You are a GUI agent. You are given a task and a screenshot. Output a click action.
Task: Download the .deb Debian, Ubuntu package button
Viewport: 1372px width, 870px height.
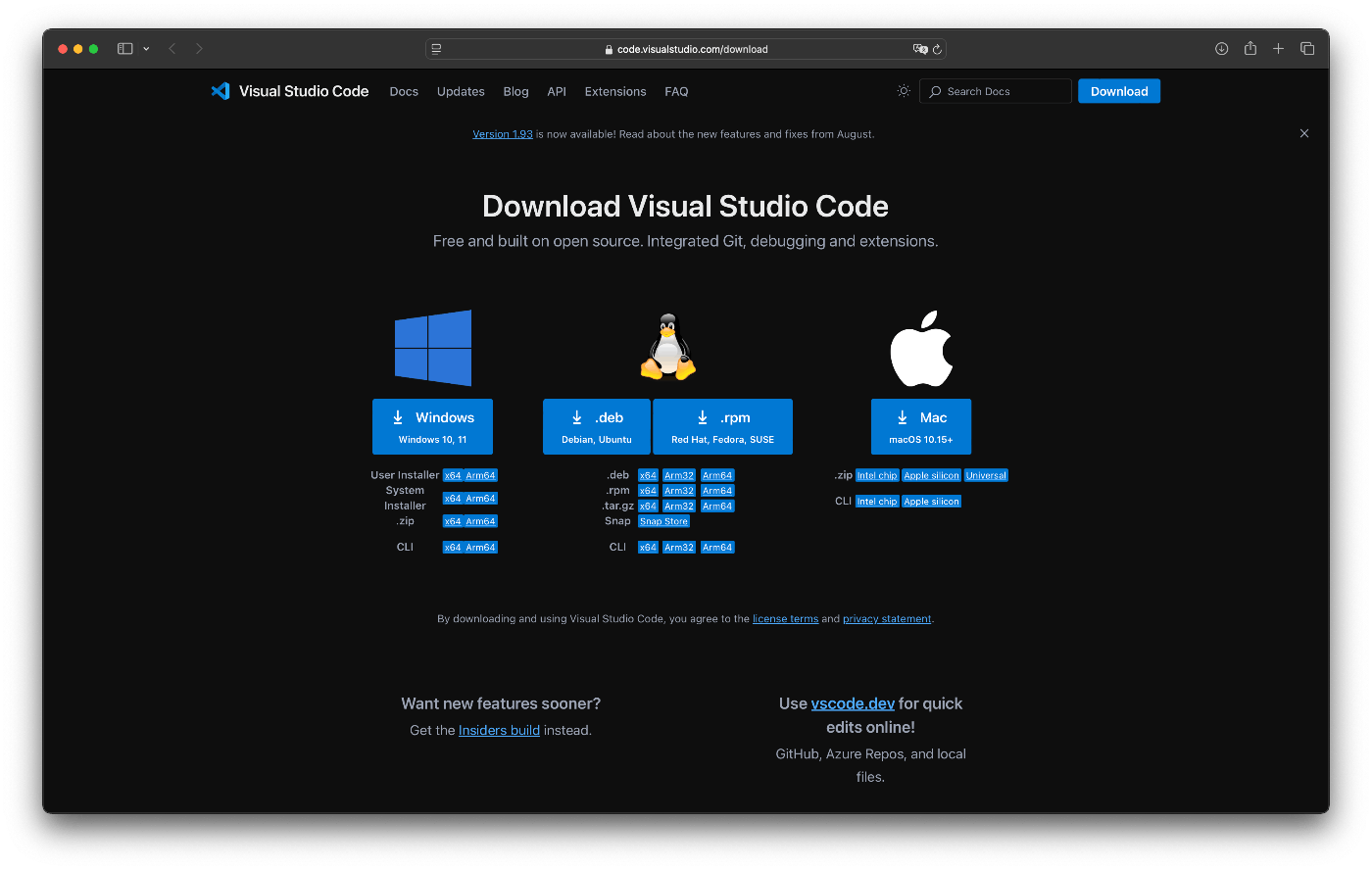point(597,426)
